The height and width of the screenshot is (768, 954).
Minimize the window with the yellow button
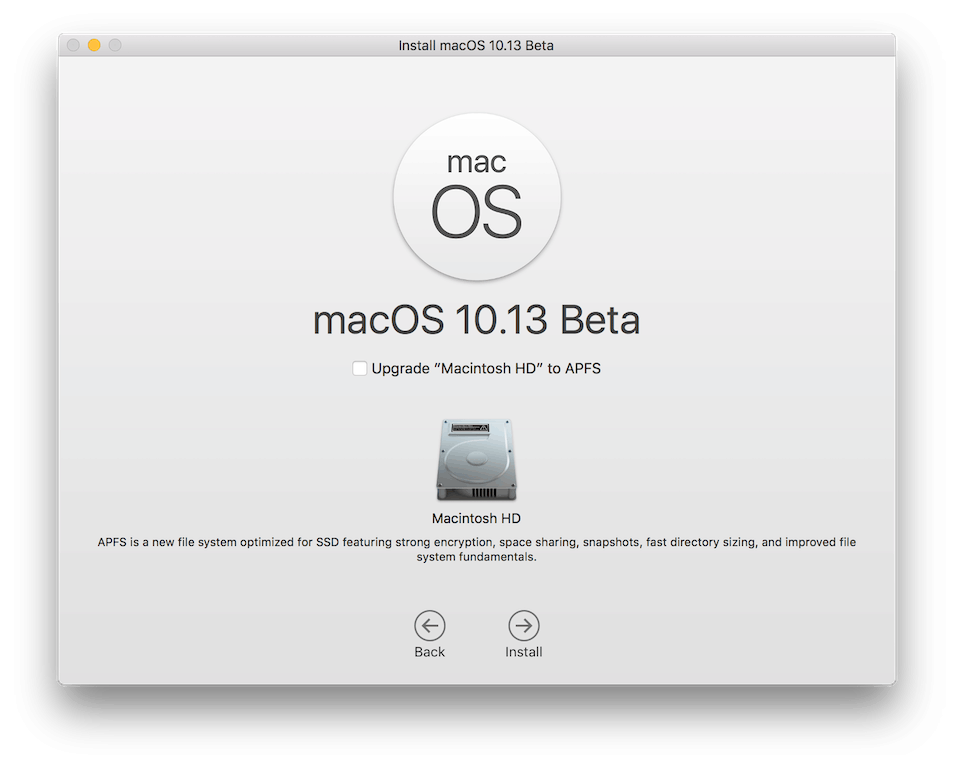click(x=94, y=45)
